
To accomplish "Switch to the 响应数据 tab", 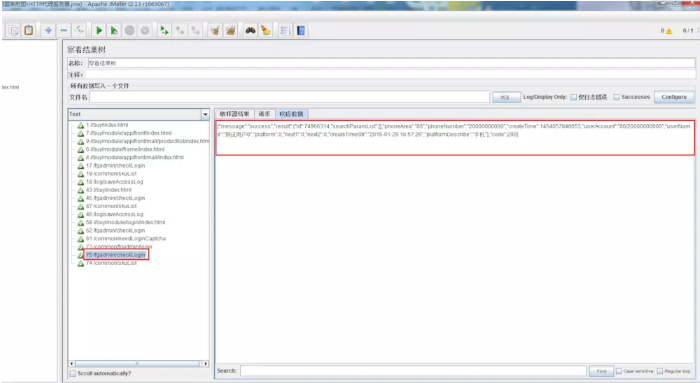I will pos(292,114).
